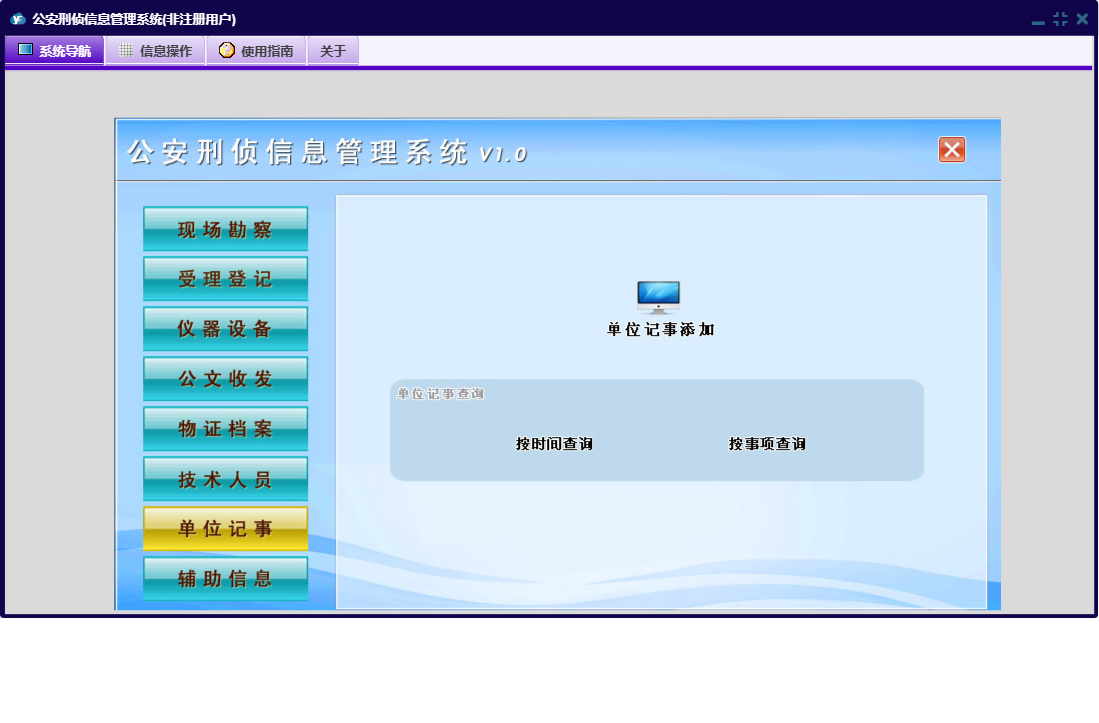Open the 物证档案 module
This screenshot has height=723, width=1099.
(x=225, y=429)
